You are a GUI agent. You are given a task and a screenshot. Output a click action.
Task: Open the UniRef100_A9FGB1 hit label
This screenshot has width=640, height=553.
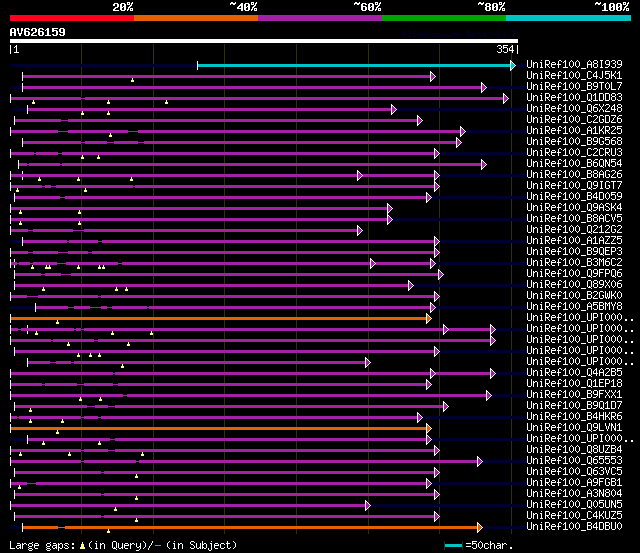pyautogui.click(x=574, y=483)
